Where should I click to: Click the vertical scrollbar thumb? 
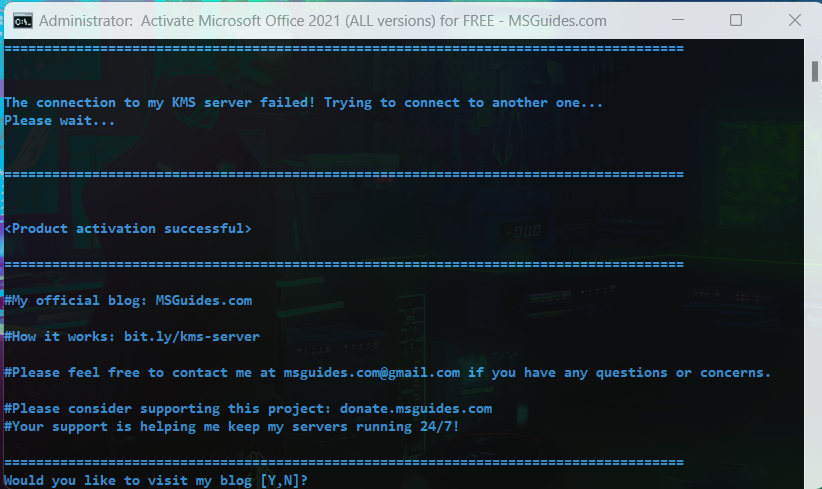coord(815,71)
